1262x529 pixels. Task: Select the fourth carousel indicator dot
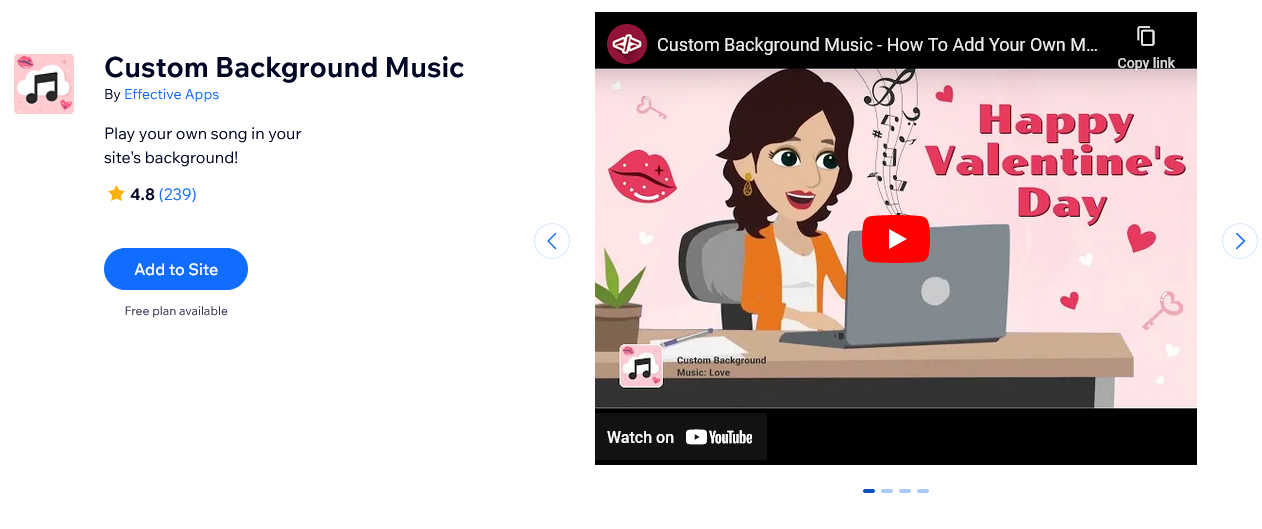pos(923,491)
